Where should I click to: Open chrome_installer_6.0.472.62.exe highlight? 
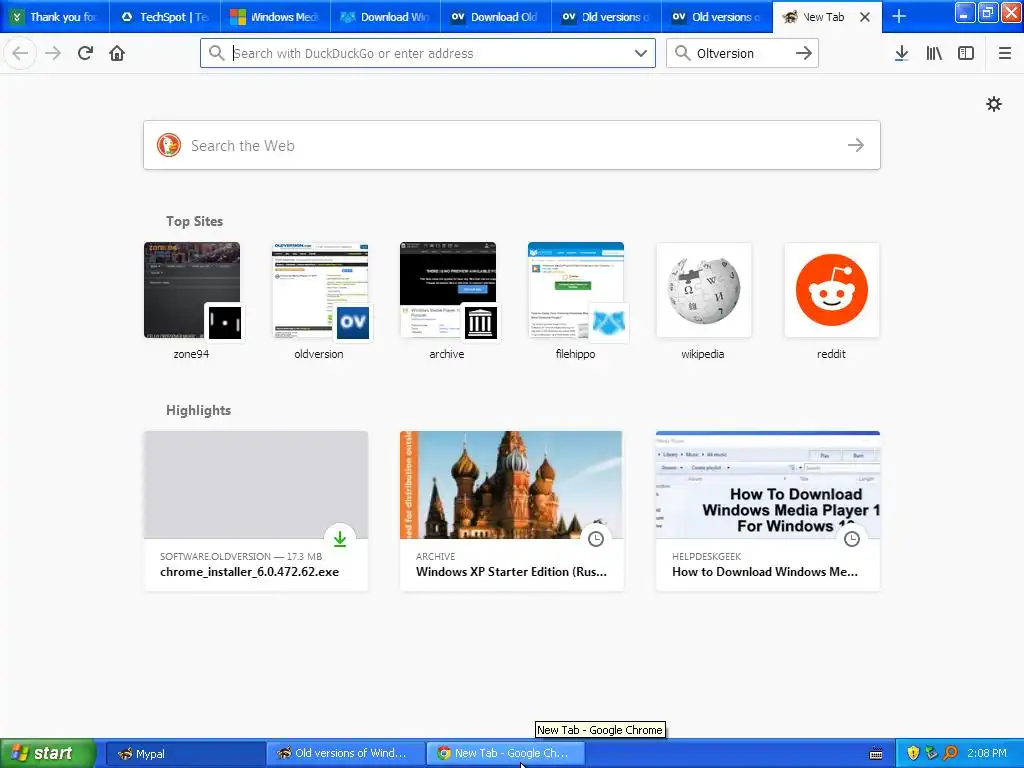256,511
